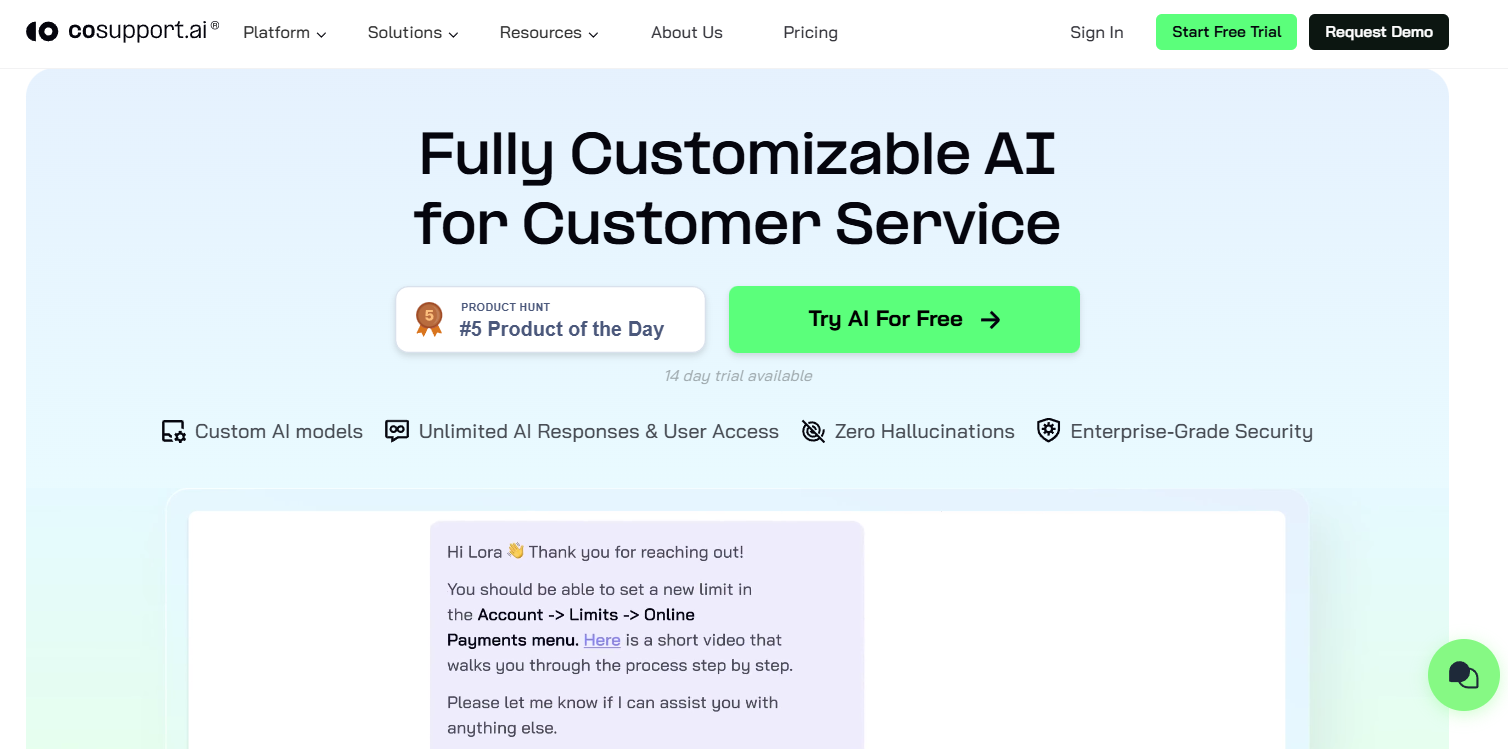
Task: Expand the Solutions dropdown menu
Action: click(413, 33)
